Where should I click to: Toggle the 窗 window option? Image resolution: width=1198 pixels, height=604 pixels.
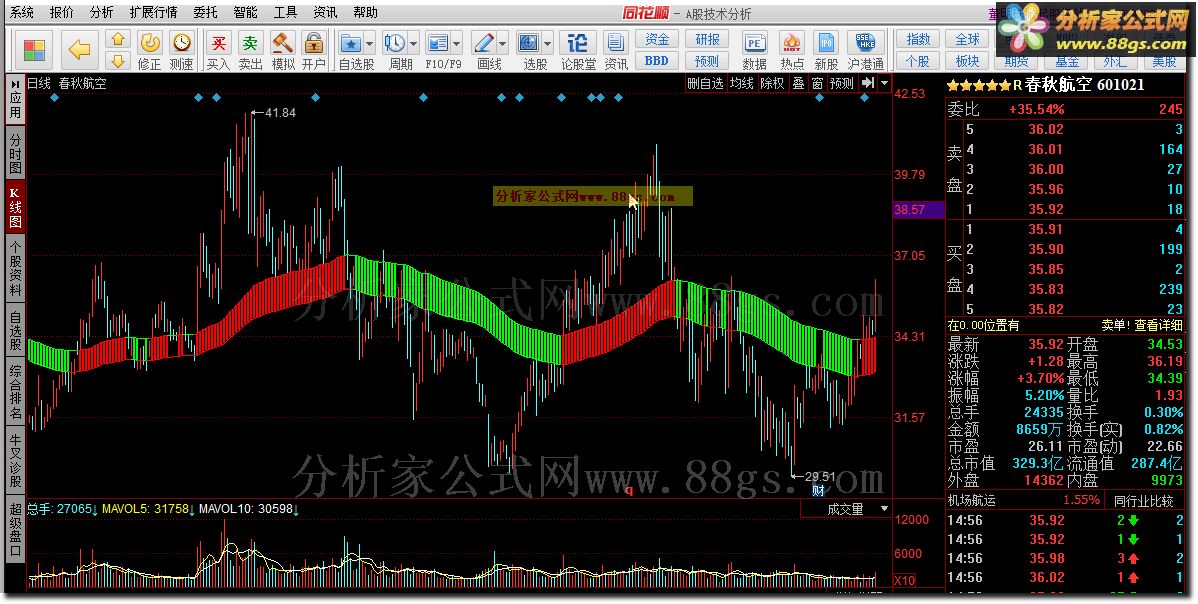[x=818, y=83]
